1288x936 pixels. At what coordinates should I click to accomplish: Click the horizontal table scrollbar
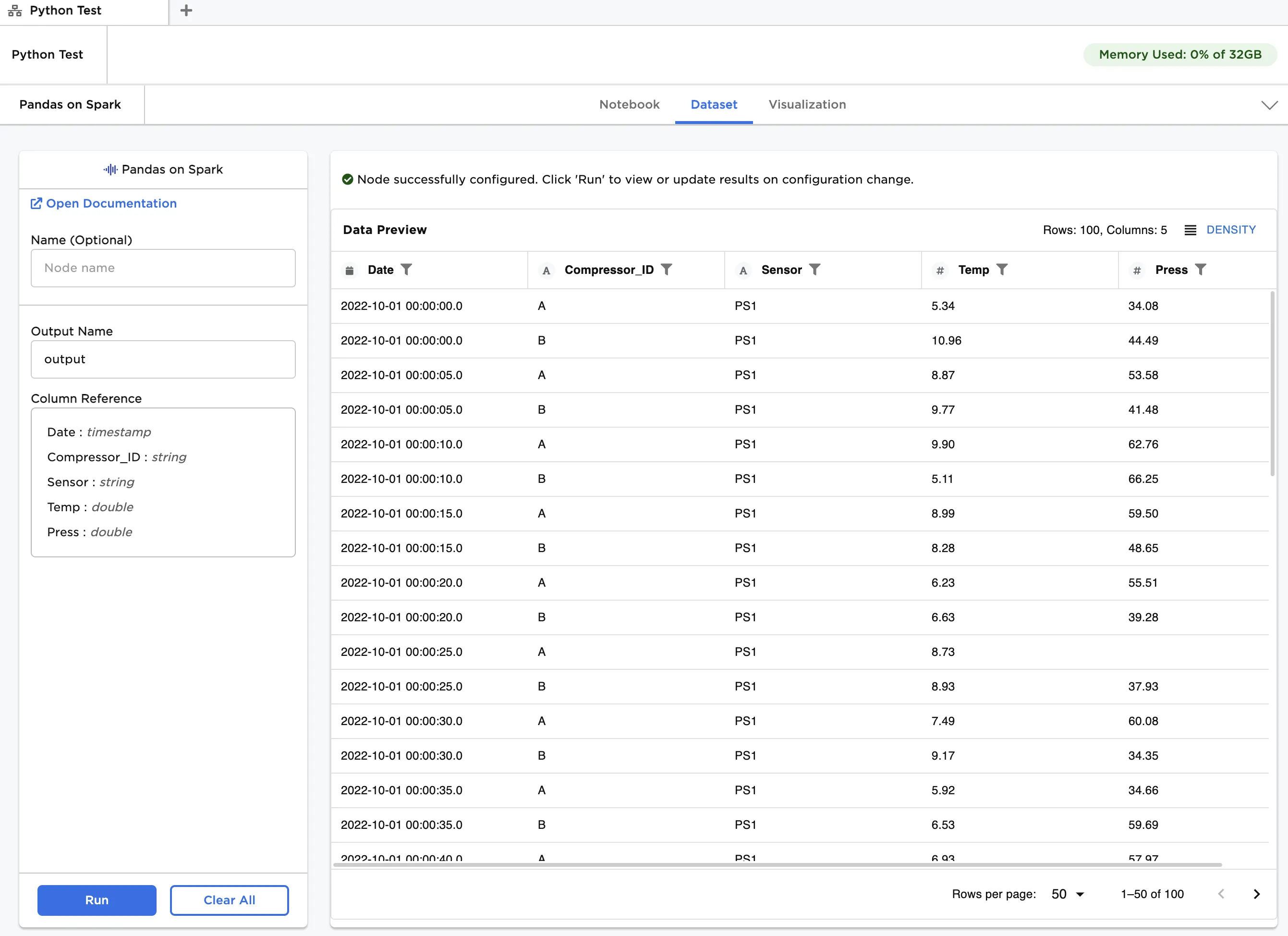[777, 864]
